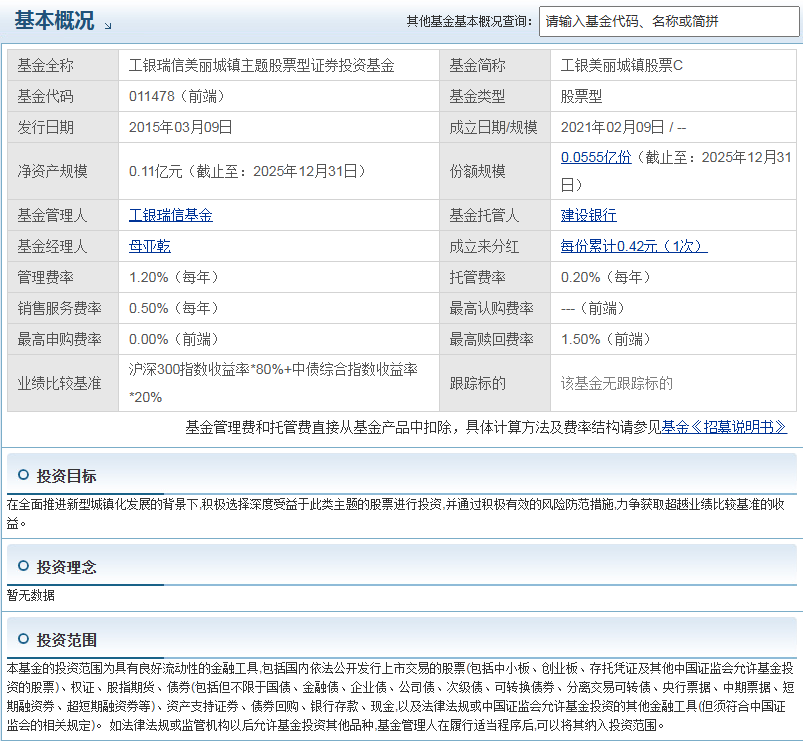Screen dimensions: 803x741
Task: Open the 建设银行 custodian link
Action: coord(588,215)
